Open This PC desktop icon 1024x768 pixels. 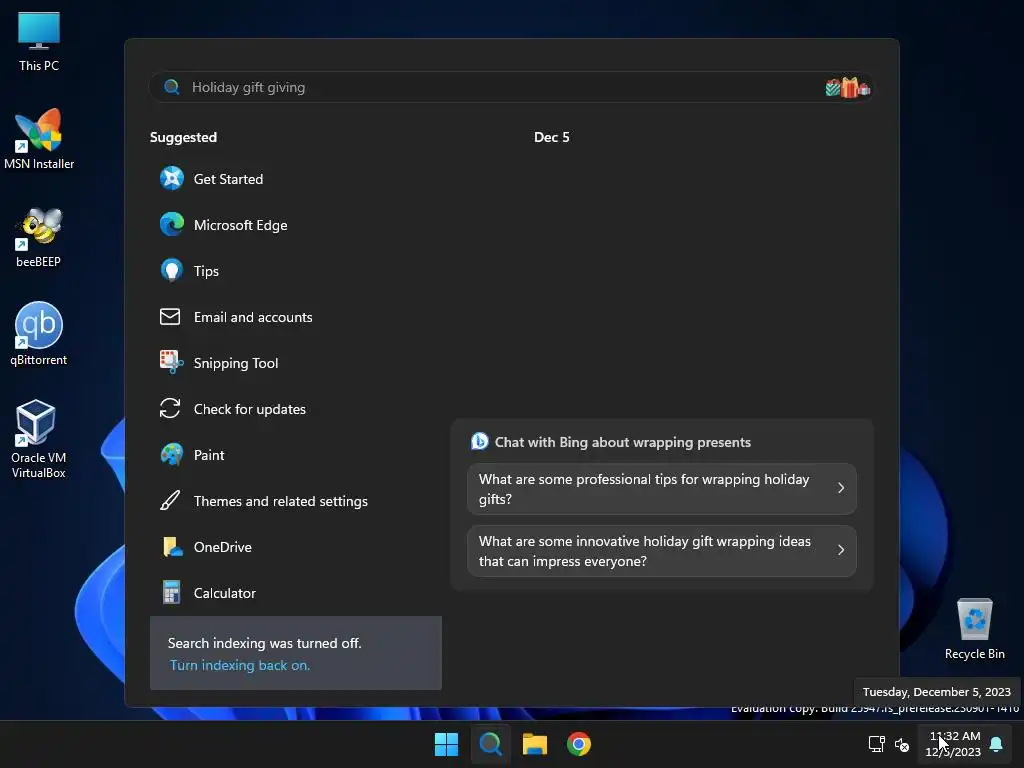click(x=39, y=42)
